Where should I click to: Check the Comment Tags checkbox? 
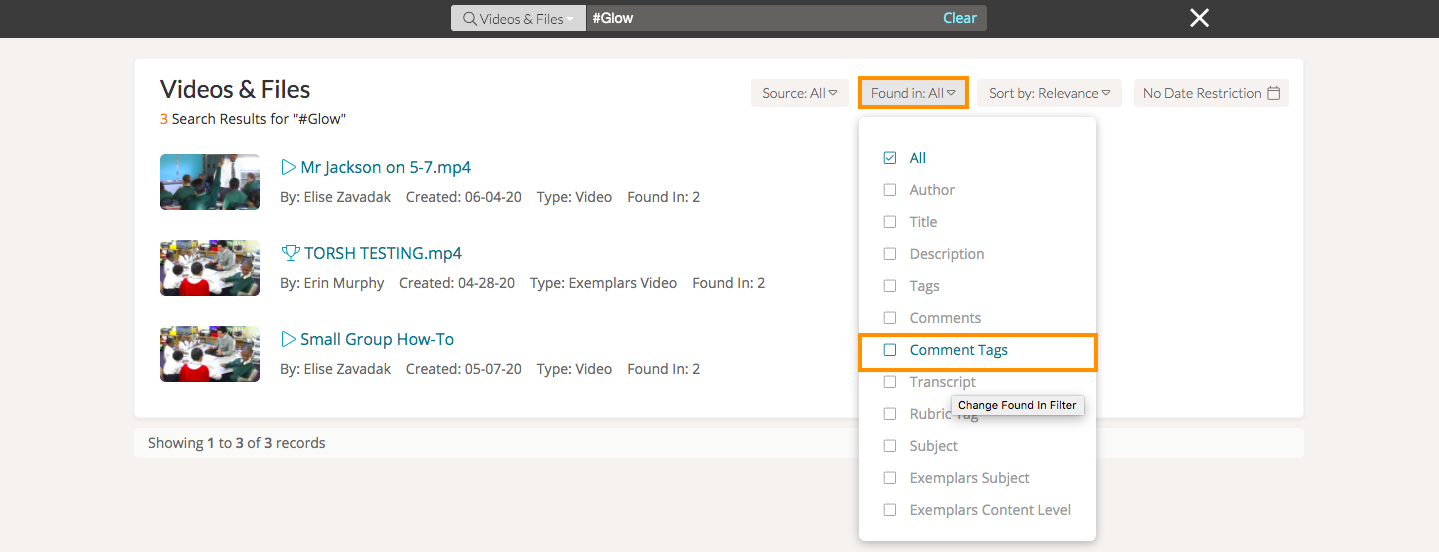click(890, 350)
